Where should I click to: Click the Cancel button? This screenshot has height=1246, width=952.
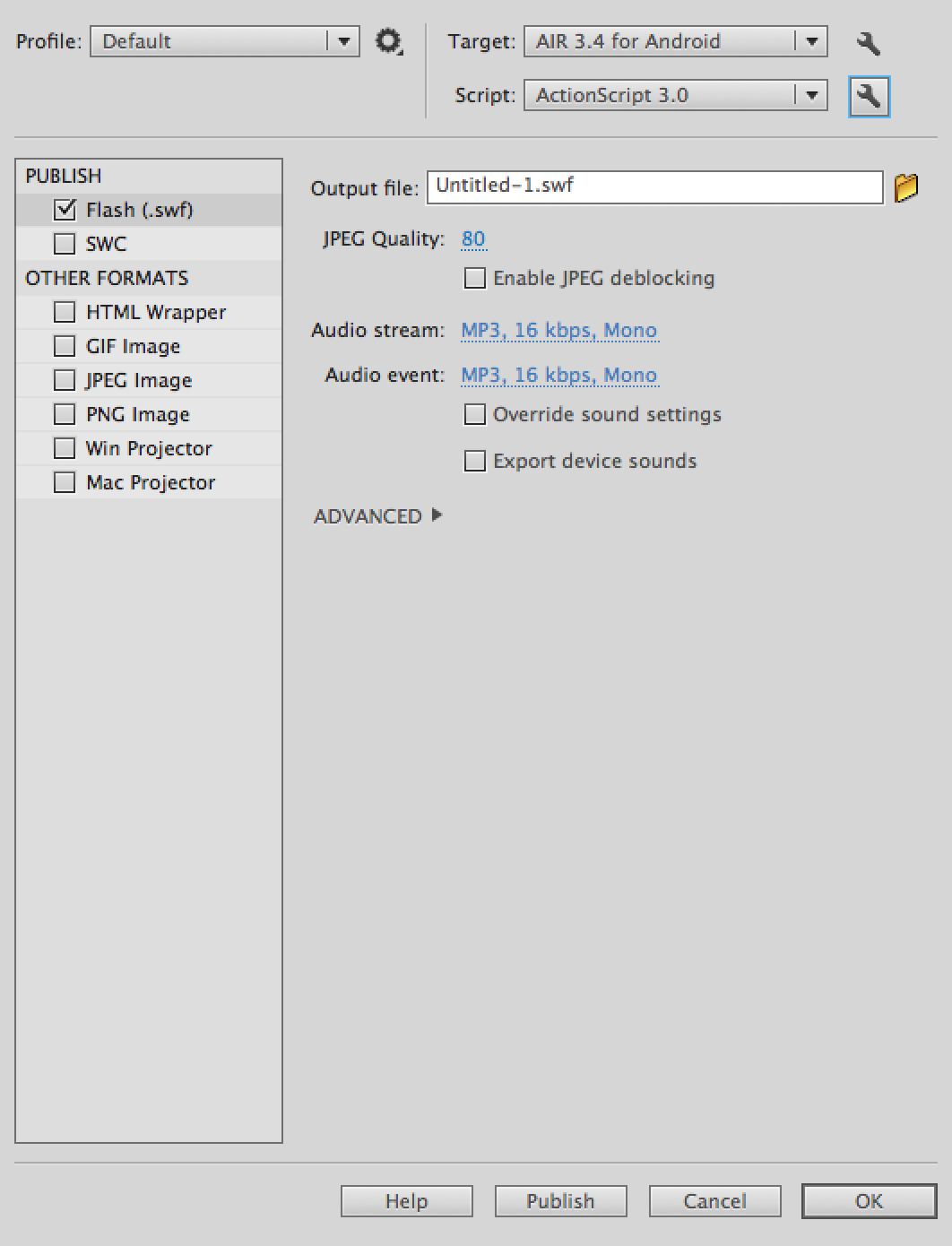[x=715, y=1201]
